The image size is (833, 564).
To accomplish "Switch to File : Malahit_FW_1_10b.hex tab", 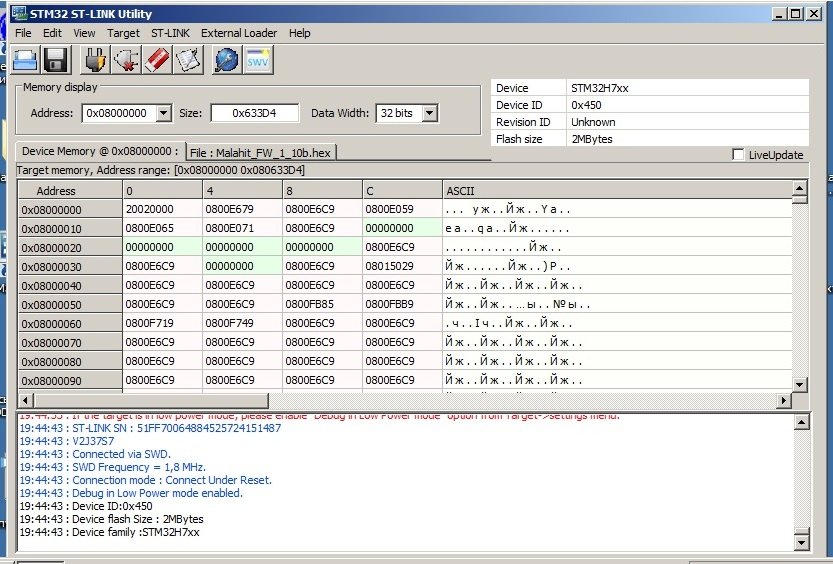I will pos(260,153).
